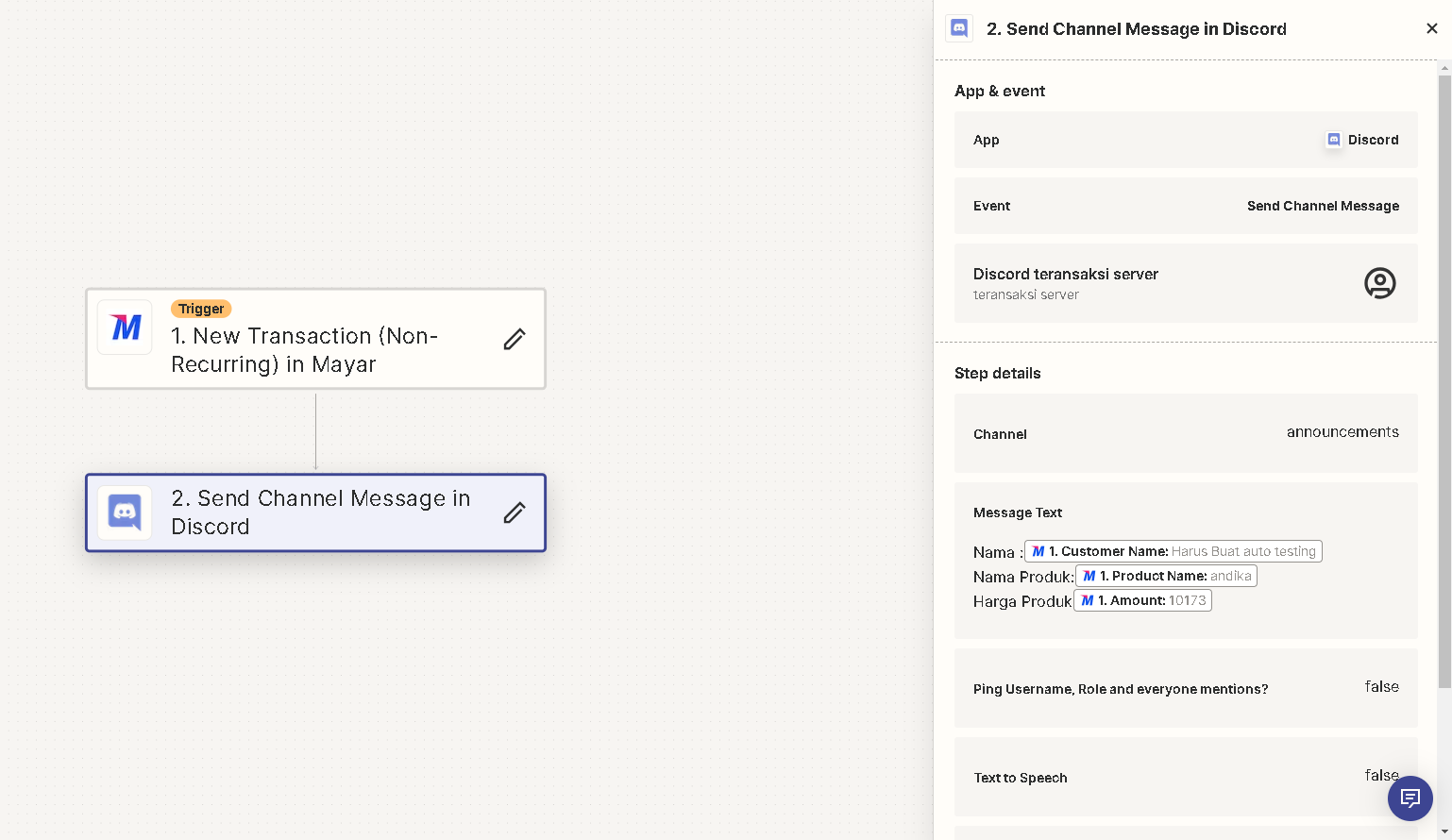
Task: Click the orange Trigger badge label
Action: (201, 309)
